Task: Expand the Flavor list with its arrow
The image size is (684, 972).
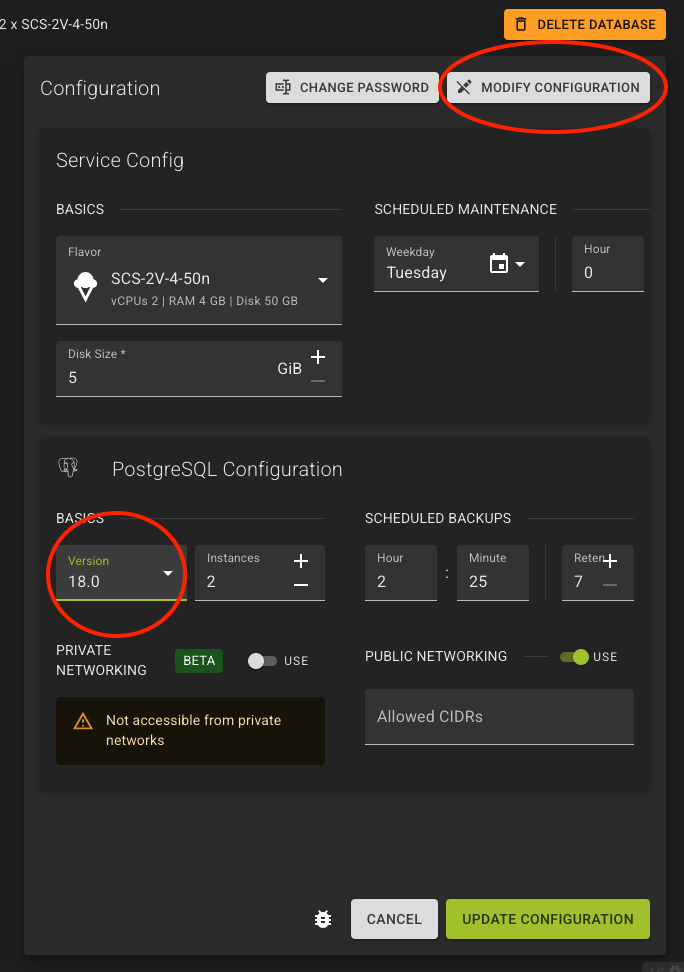Action: 322,280
